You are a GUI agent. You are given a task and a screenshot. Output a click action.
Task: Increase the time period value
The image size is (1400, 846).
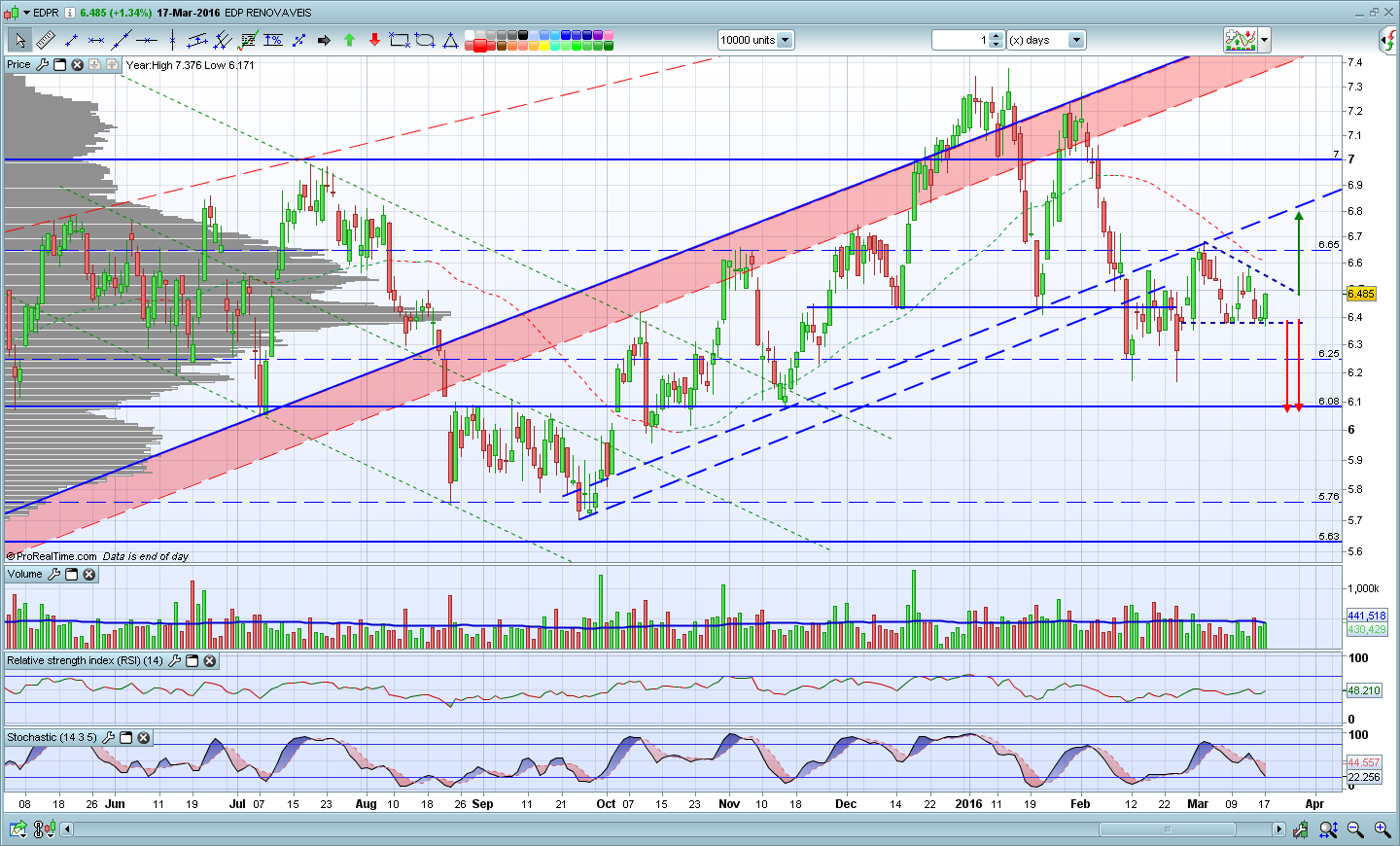[x=996, y=36]
